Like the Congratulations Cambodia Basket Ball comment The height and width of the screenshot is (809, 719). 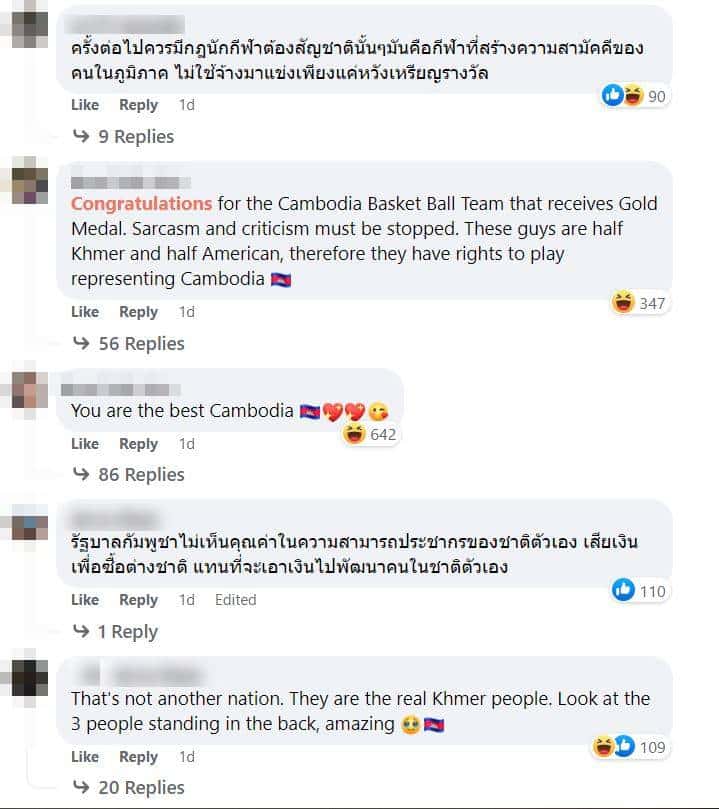click(85, 312)
